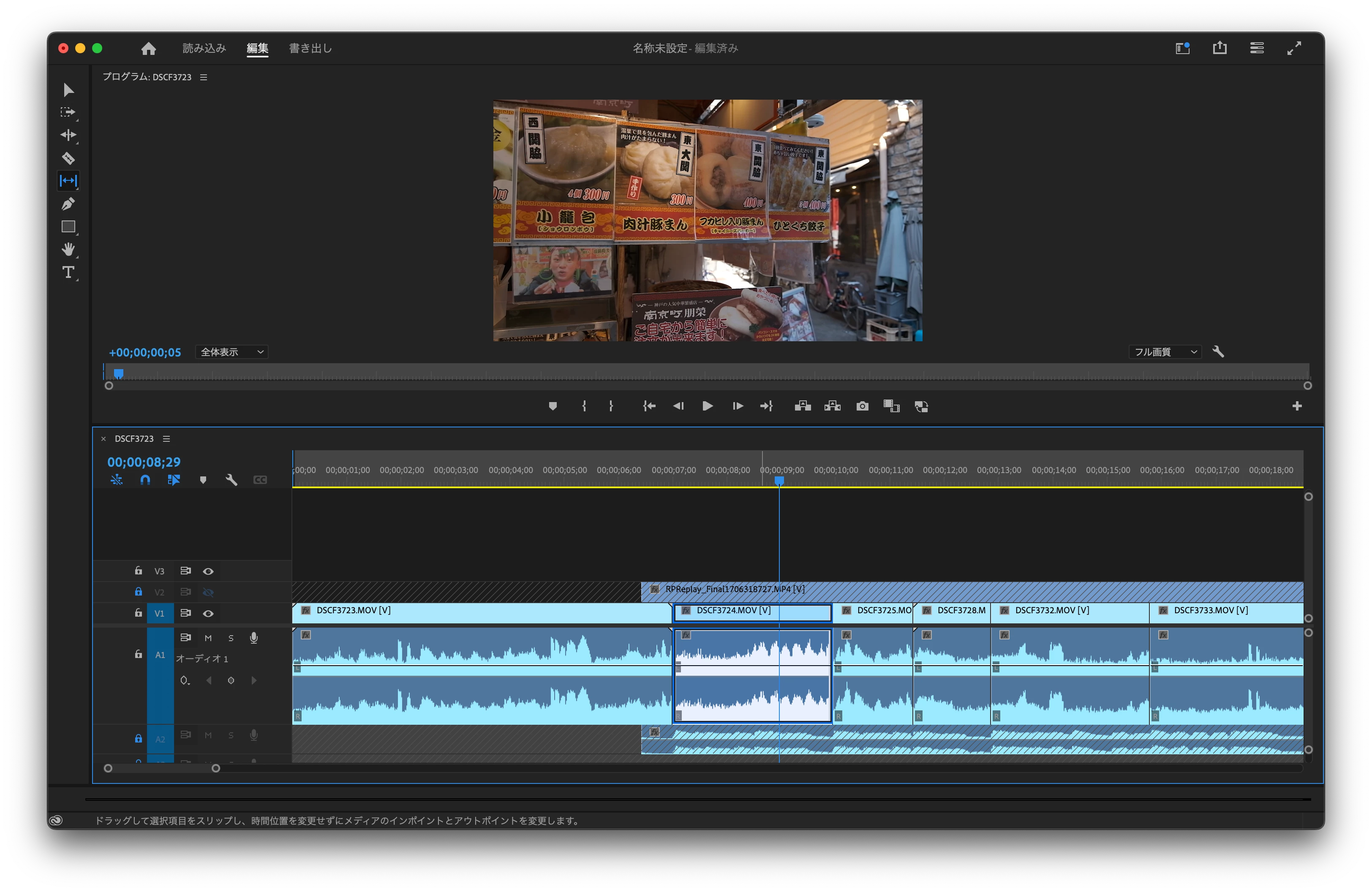Toggle the V3 track lock
Viewport: 1372px width, 892px height.
click(x=139, y=571)
